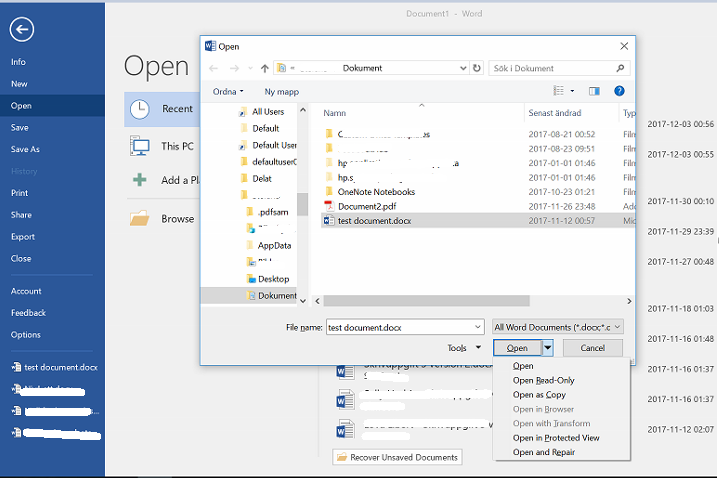Image resolution: width=719 pixels, height=478 pixels.
Task: Choose Open as Copy
Action: click(539, 395)
